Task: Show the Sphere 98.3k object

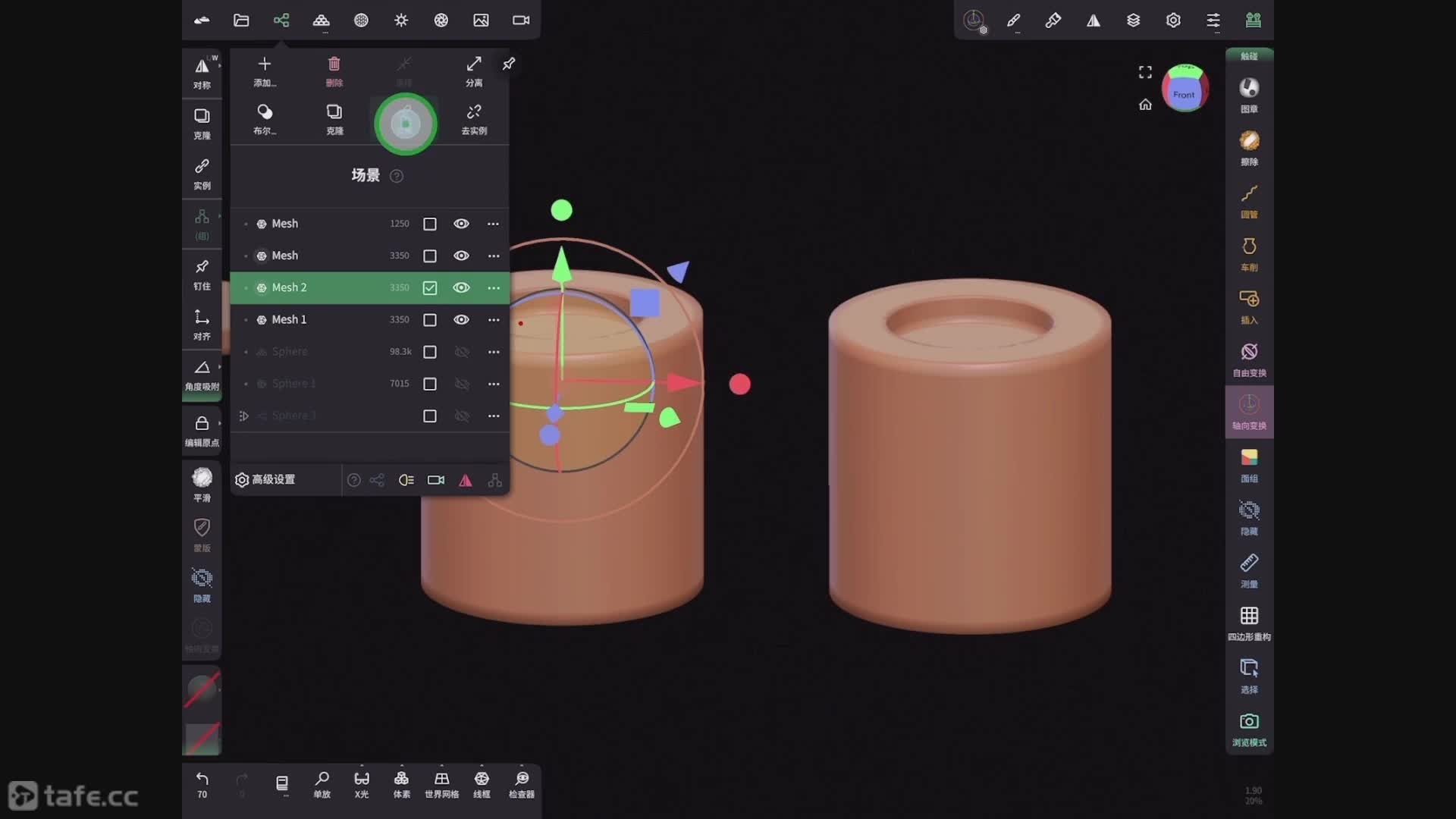Action: tap(461, 352)
